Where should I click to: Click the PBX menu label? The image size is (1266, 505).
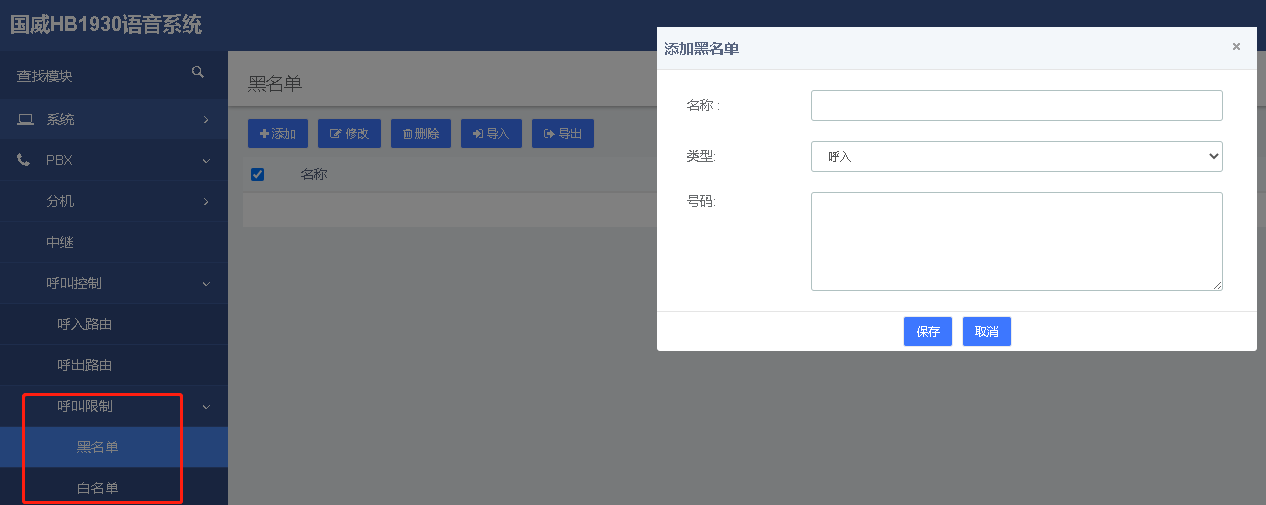tap(59, 160)
